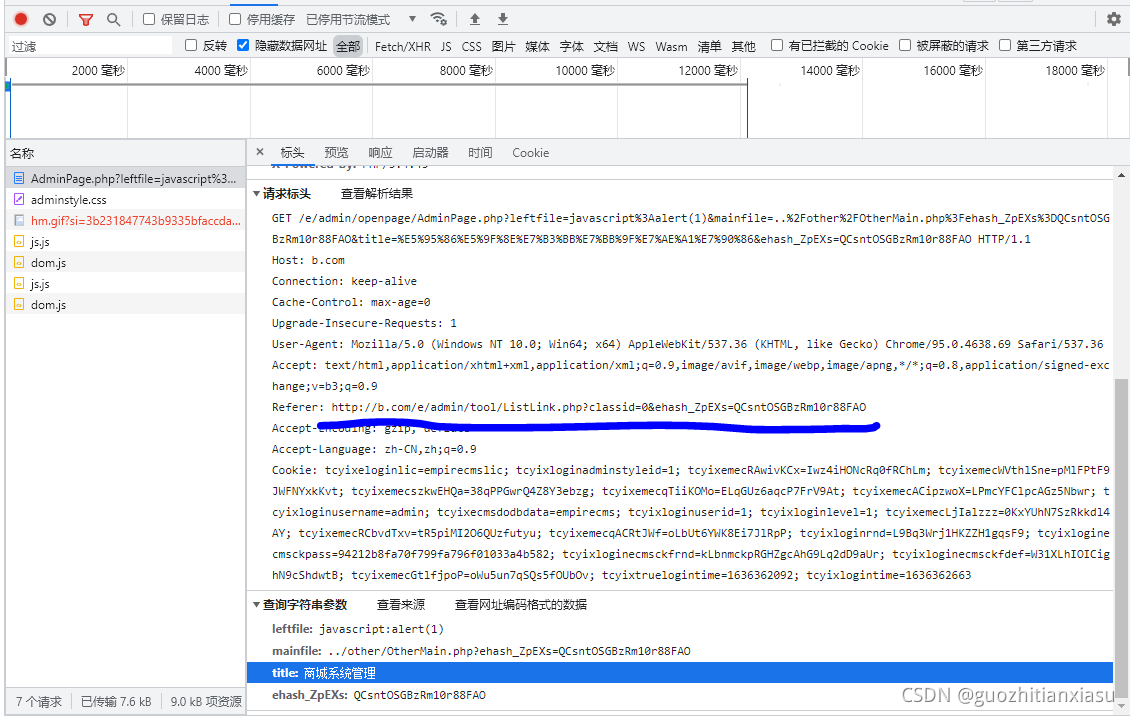Screen dimensions: 1130x716
Task: Stop recording network log with red record icon
Action: pos(21,19)
